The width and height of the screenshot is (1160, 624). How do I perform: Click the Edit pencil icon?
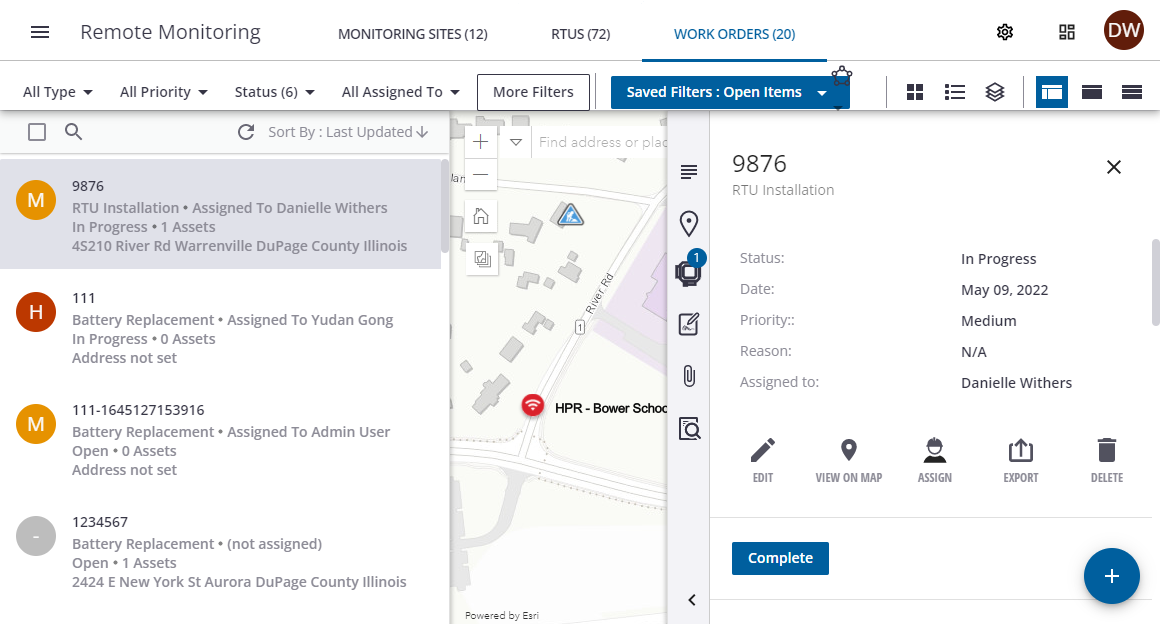tap(763, 451)
